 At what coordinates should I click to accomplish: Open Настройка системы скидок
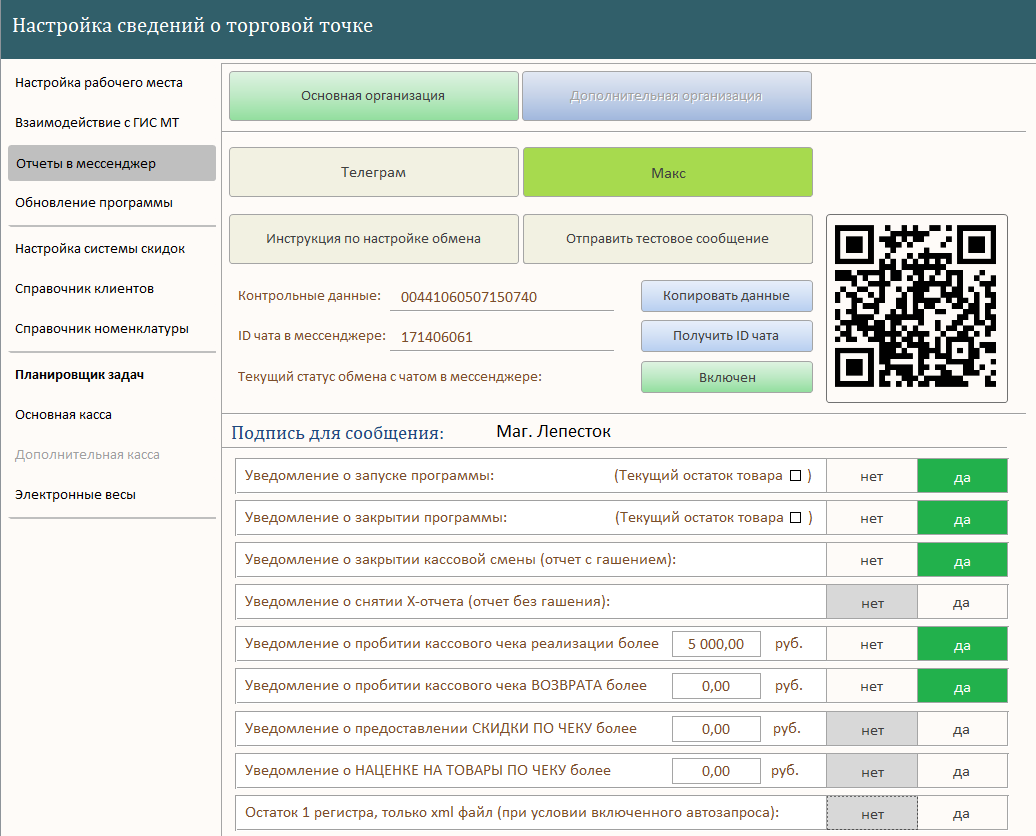click(100, 249)
